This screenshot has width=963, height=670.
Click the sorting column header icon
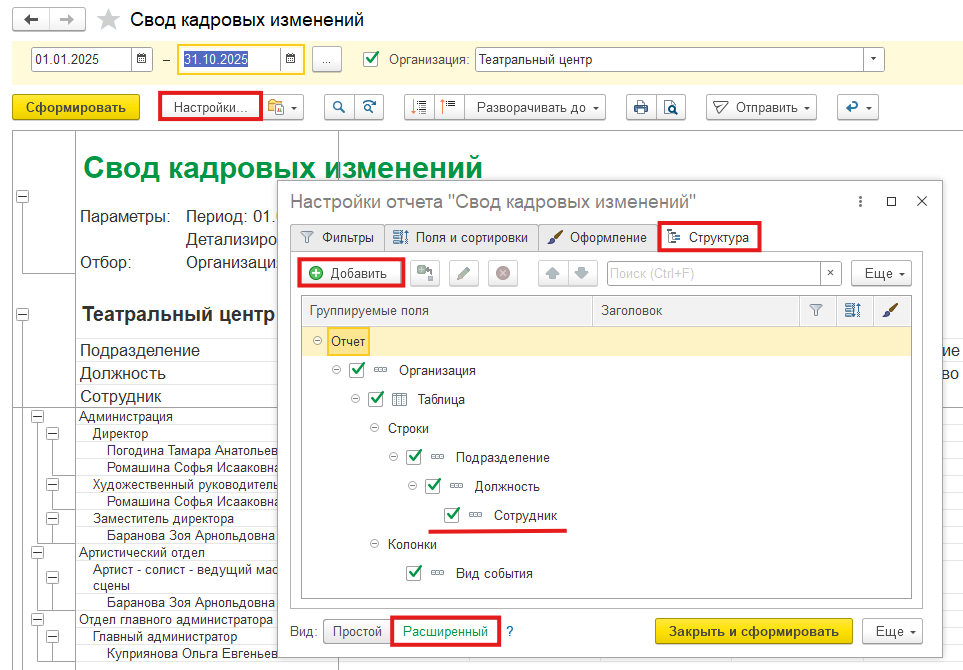coord(853,311)
